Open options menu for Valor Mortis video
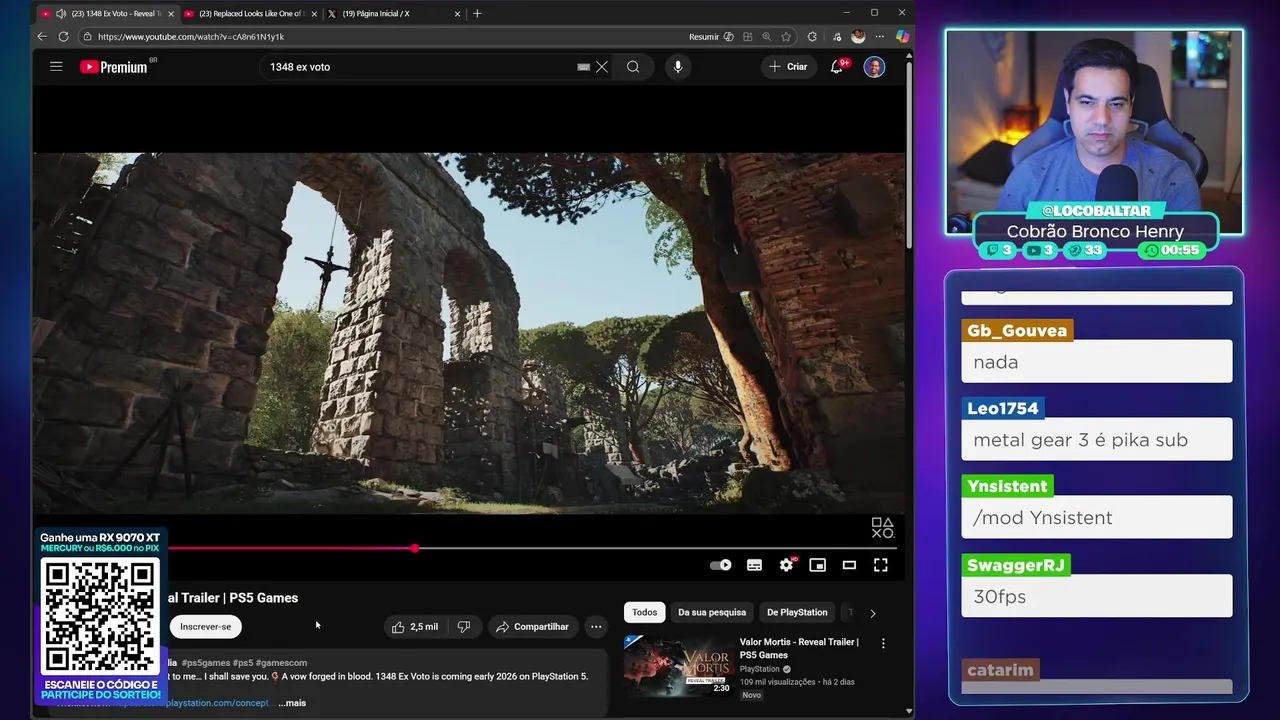The image size is (1280, 720). 883,643
